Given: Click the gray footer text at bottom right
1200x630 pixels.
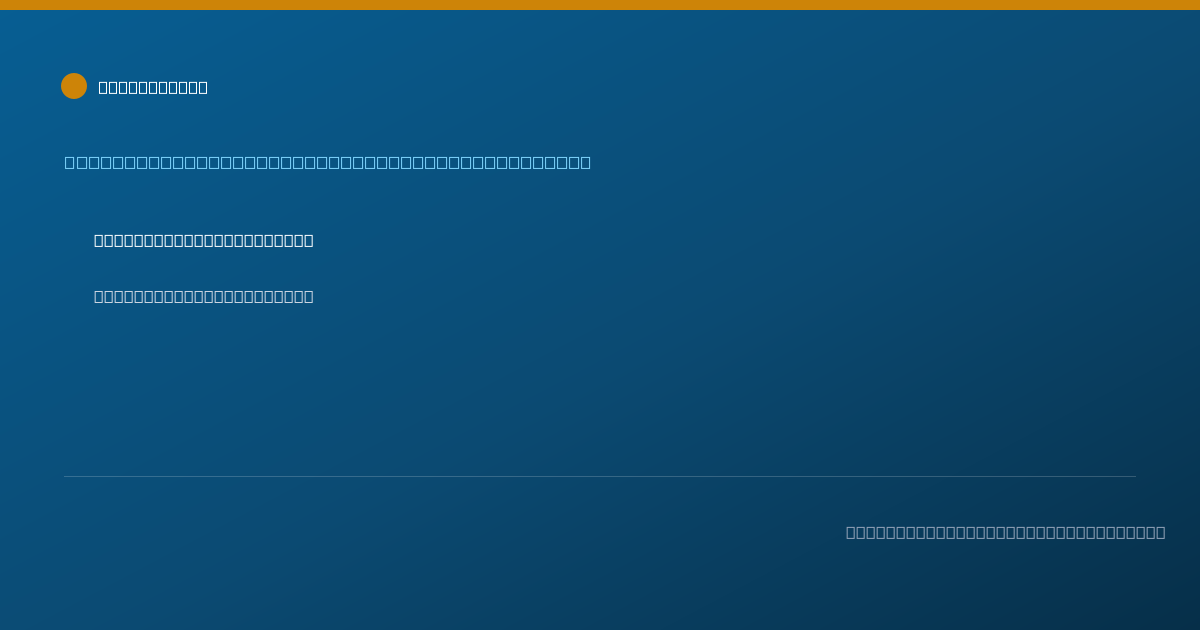Looking at the screenshot, I should click(x=1006, y=532).
